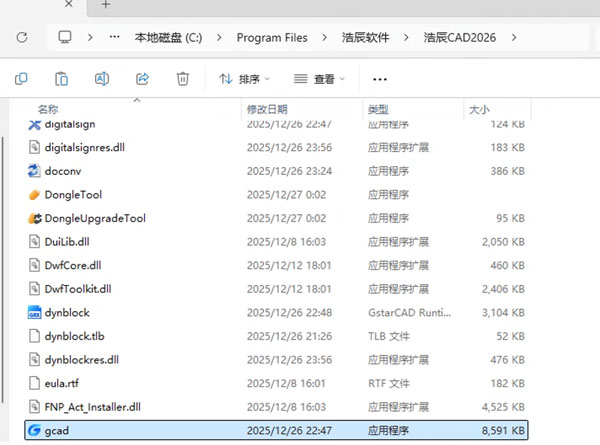Viewport: 600px width, 445px height.
Task: Click the This PC monitor icon
Action: 65,37
